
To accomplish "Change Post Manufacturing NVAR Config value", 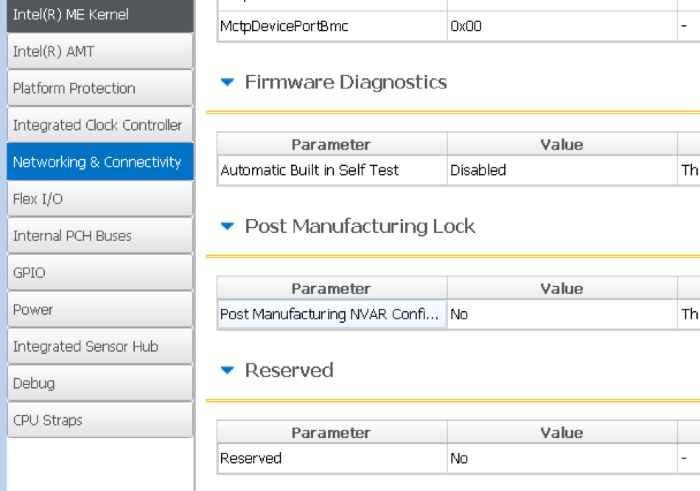I will (x=560, y=314).
